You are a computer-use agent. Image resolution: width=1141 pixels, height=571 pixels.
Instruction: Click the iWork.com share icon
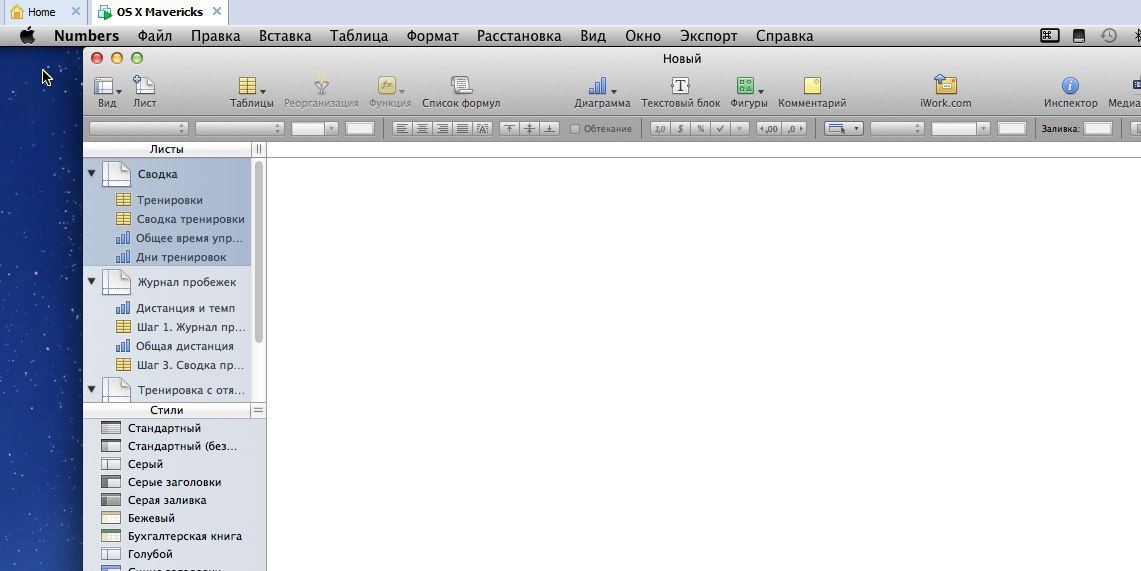pyautogui.click(x=945, y=85)
